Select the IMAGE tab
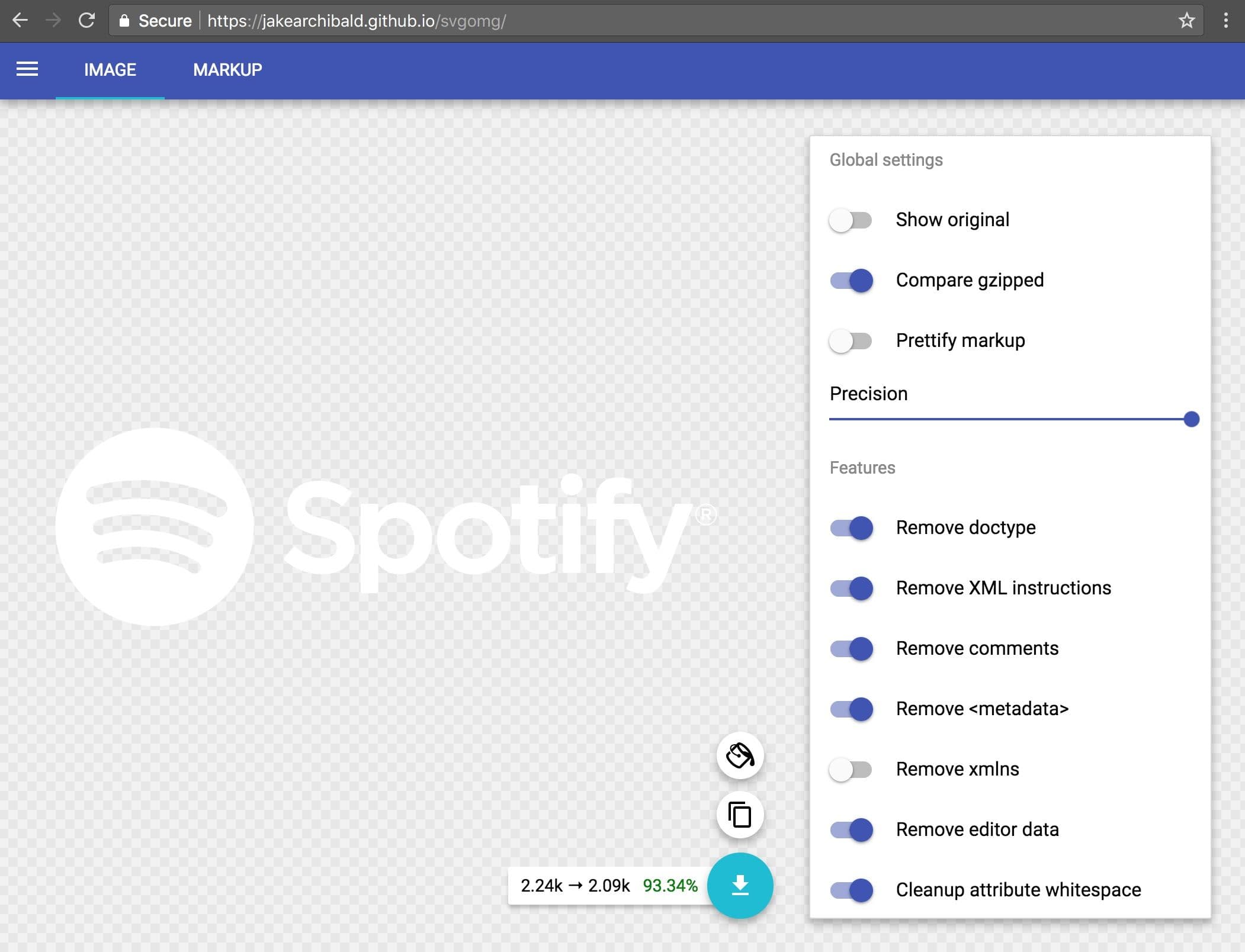Screen dimensions: 1245x952 (110, 70)
